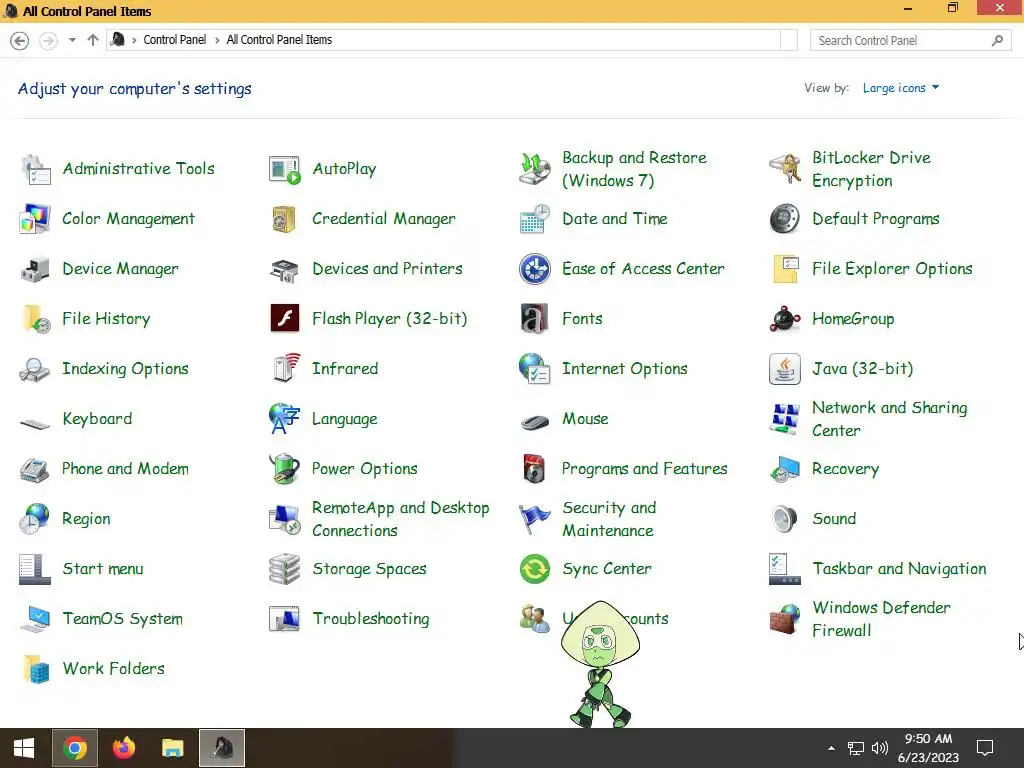
Task: Click the network tray icon
Action: (856, 748)
